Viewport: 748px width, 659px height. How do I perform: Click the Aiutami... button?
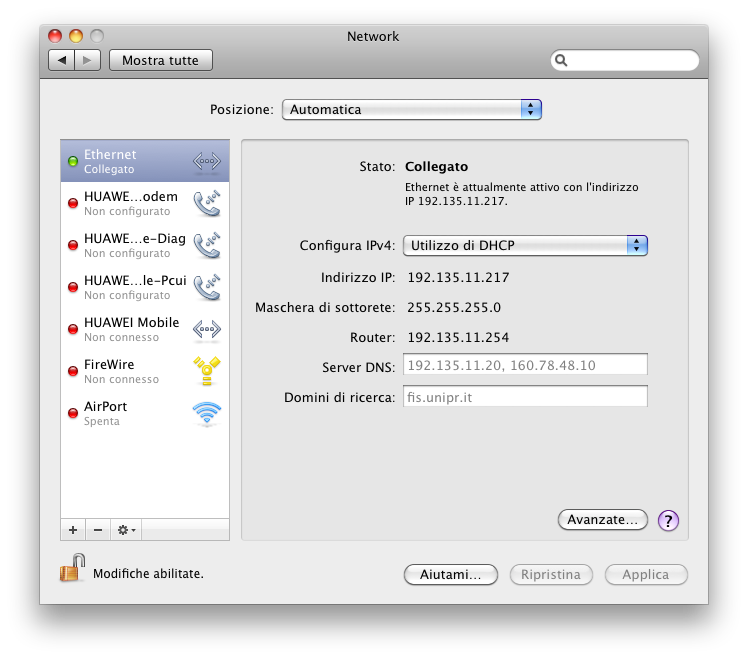[451, 575]
